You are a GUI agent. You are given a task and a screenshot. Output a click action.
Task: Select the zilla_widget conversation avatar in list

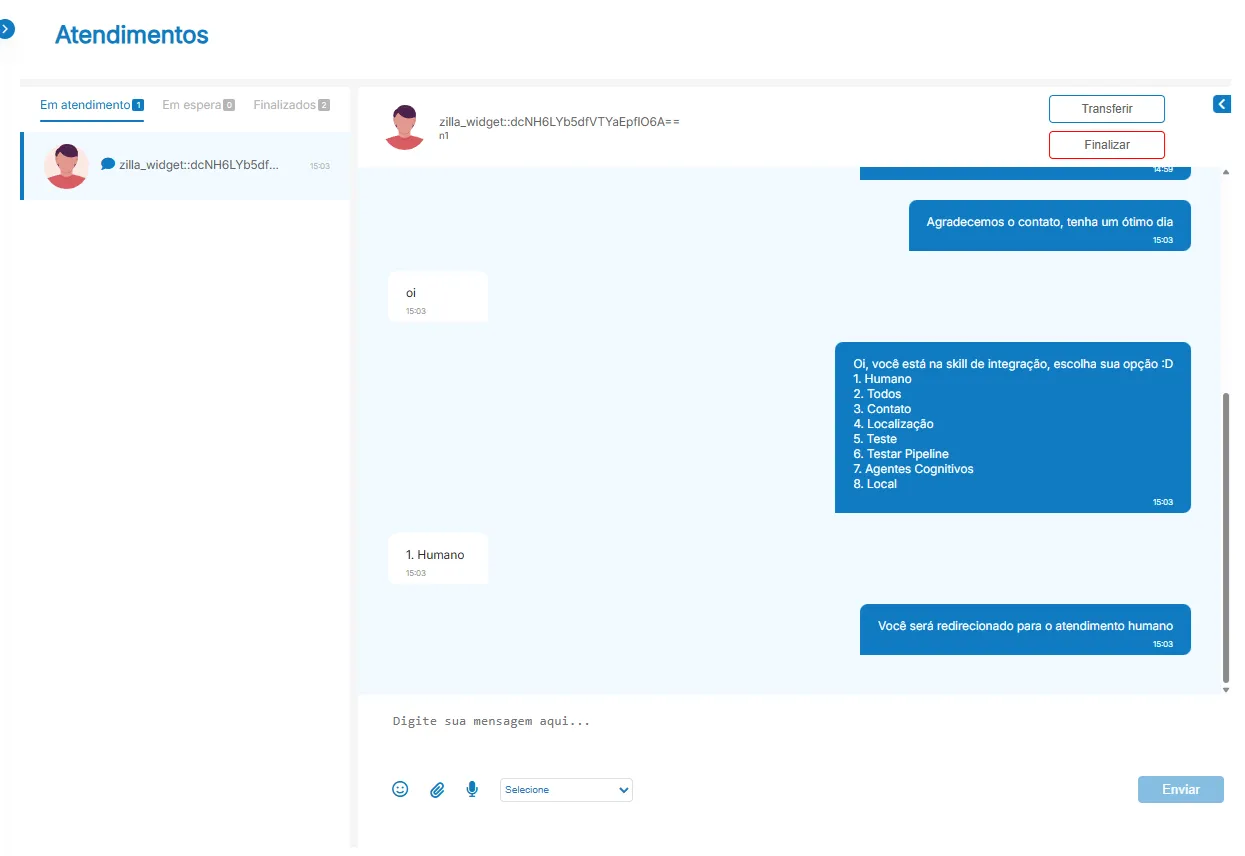(67, 166)
